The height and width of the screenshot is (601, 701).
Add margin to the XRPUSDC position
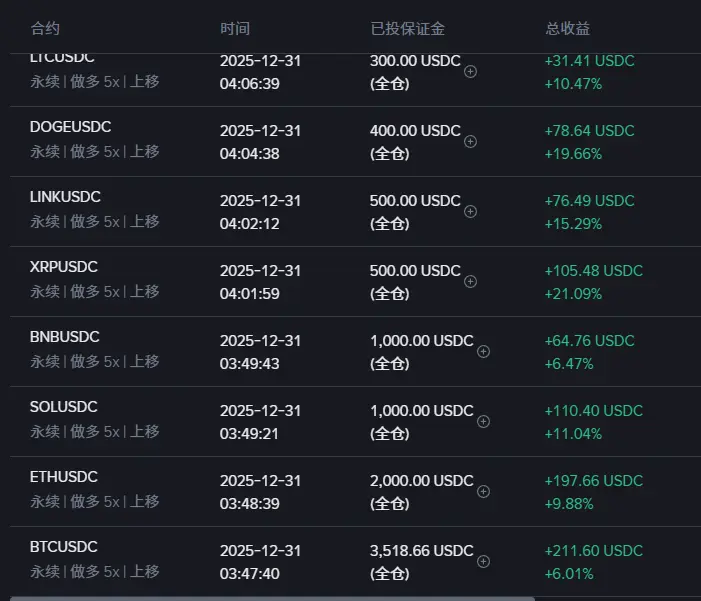point(471,281)
